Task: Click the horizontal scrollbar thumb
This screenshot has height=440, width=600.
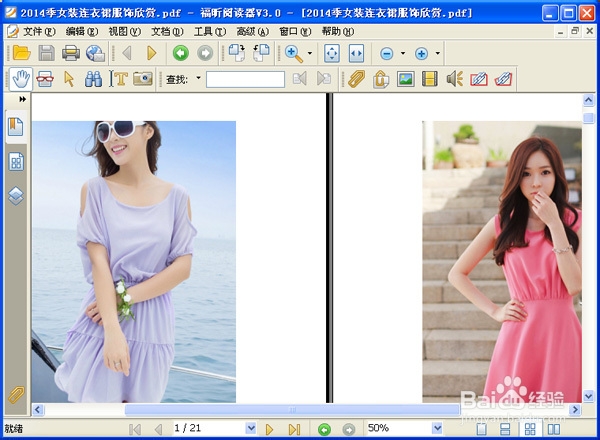Action: point(292,410)
